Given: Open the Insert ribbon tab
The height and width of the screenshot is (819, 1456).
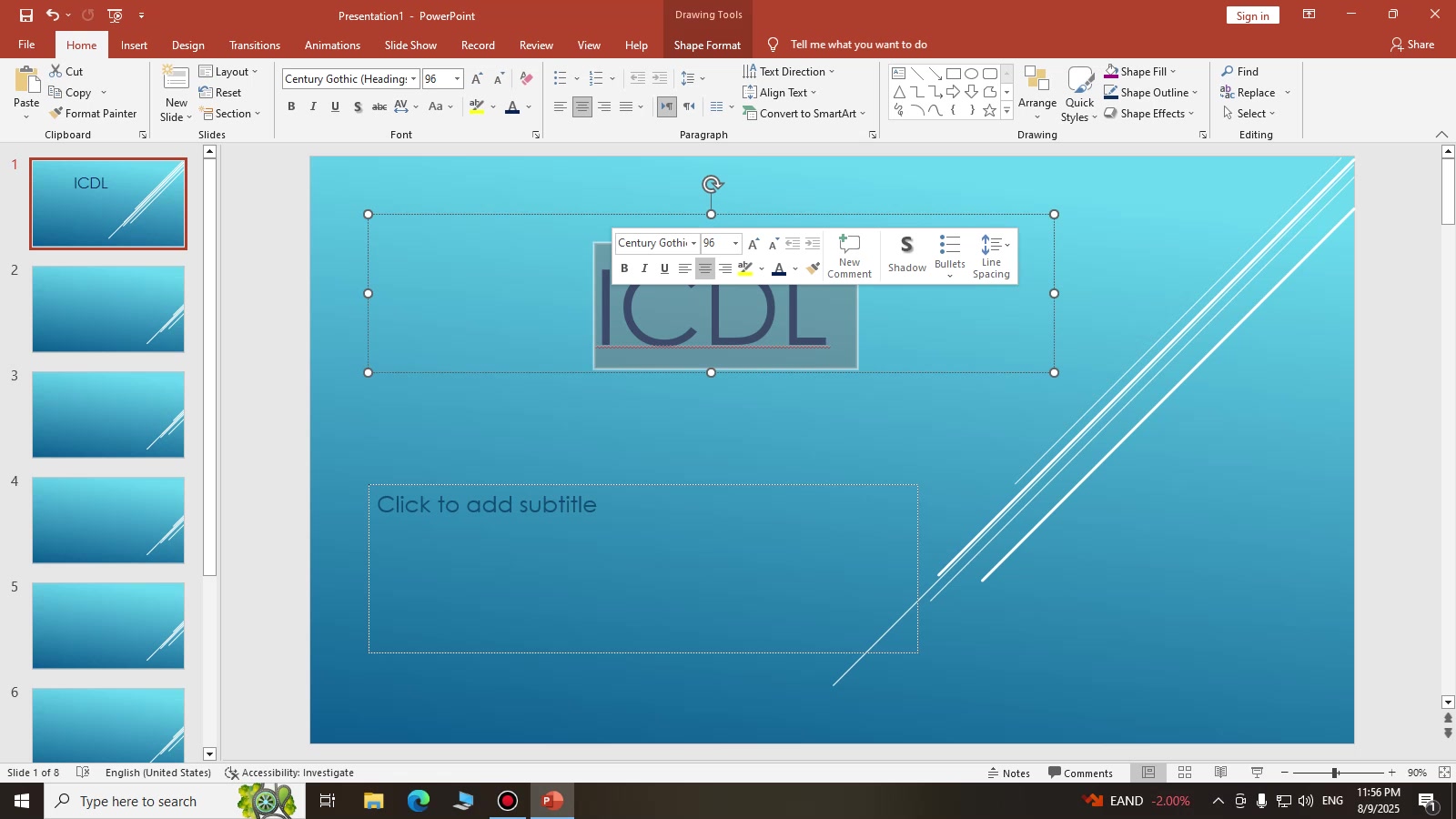Looking at the screenshot, I should pyautogui.click(x=134, y=45).
